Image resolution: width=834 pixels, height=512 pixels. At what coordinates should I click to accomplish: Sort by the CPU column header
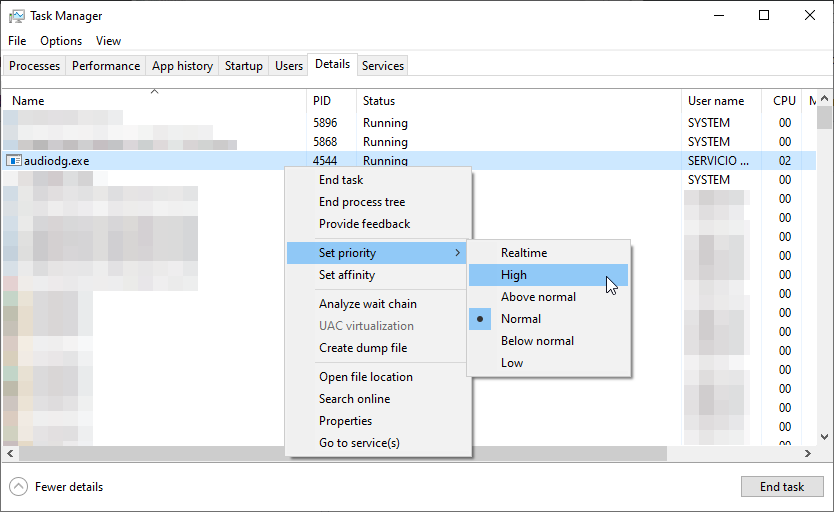784,101
